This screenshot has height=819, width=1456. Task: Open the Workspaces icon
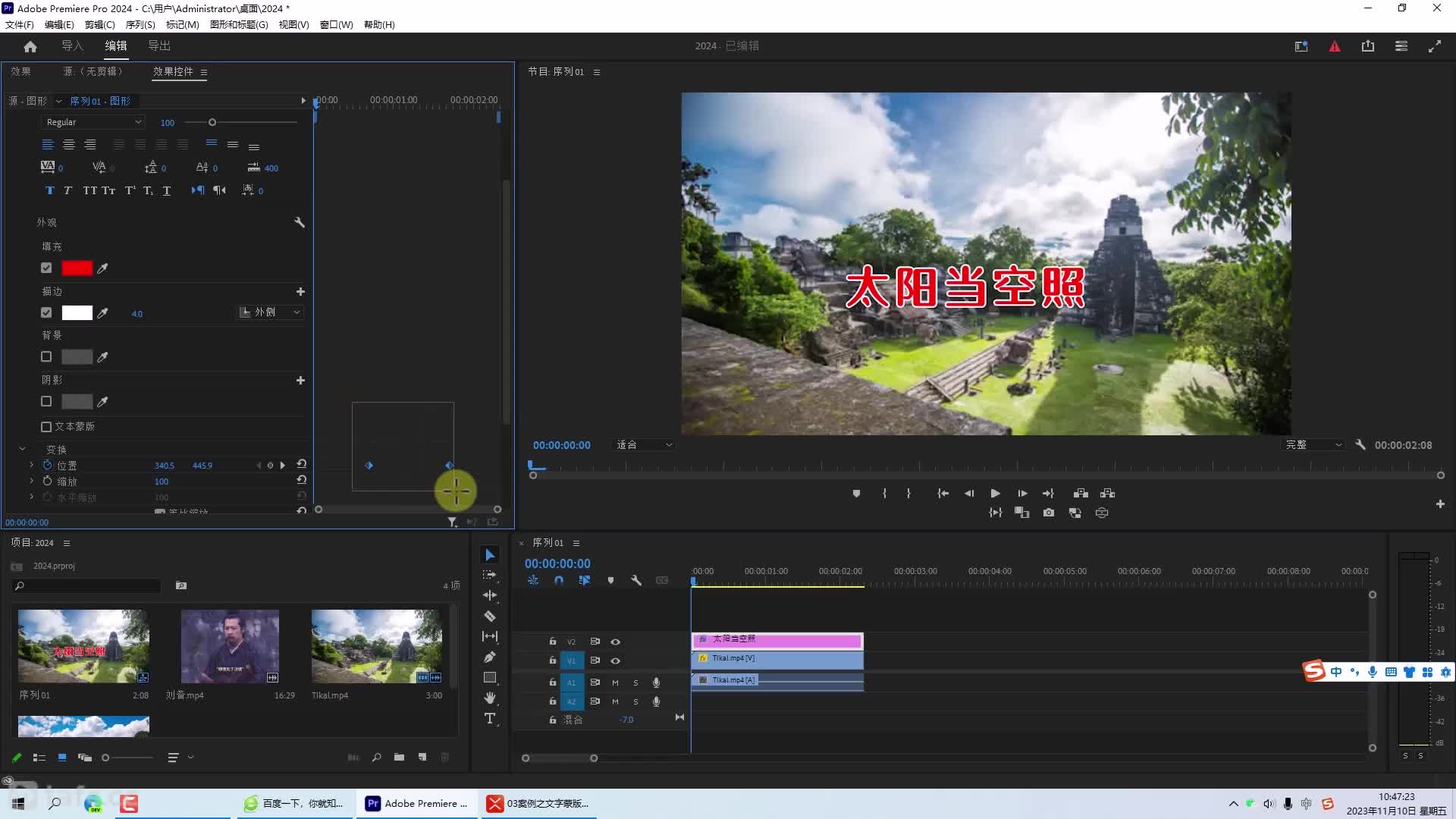[x=1401, y=46]
